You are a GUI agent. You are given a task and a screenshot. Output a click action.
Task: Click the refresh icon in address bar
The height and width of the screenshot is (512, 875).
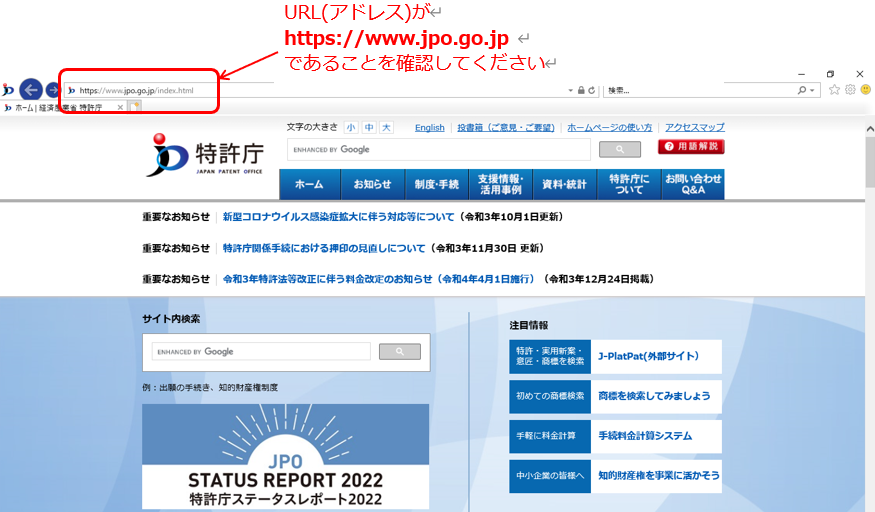[x=592, y=91]
